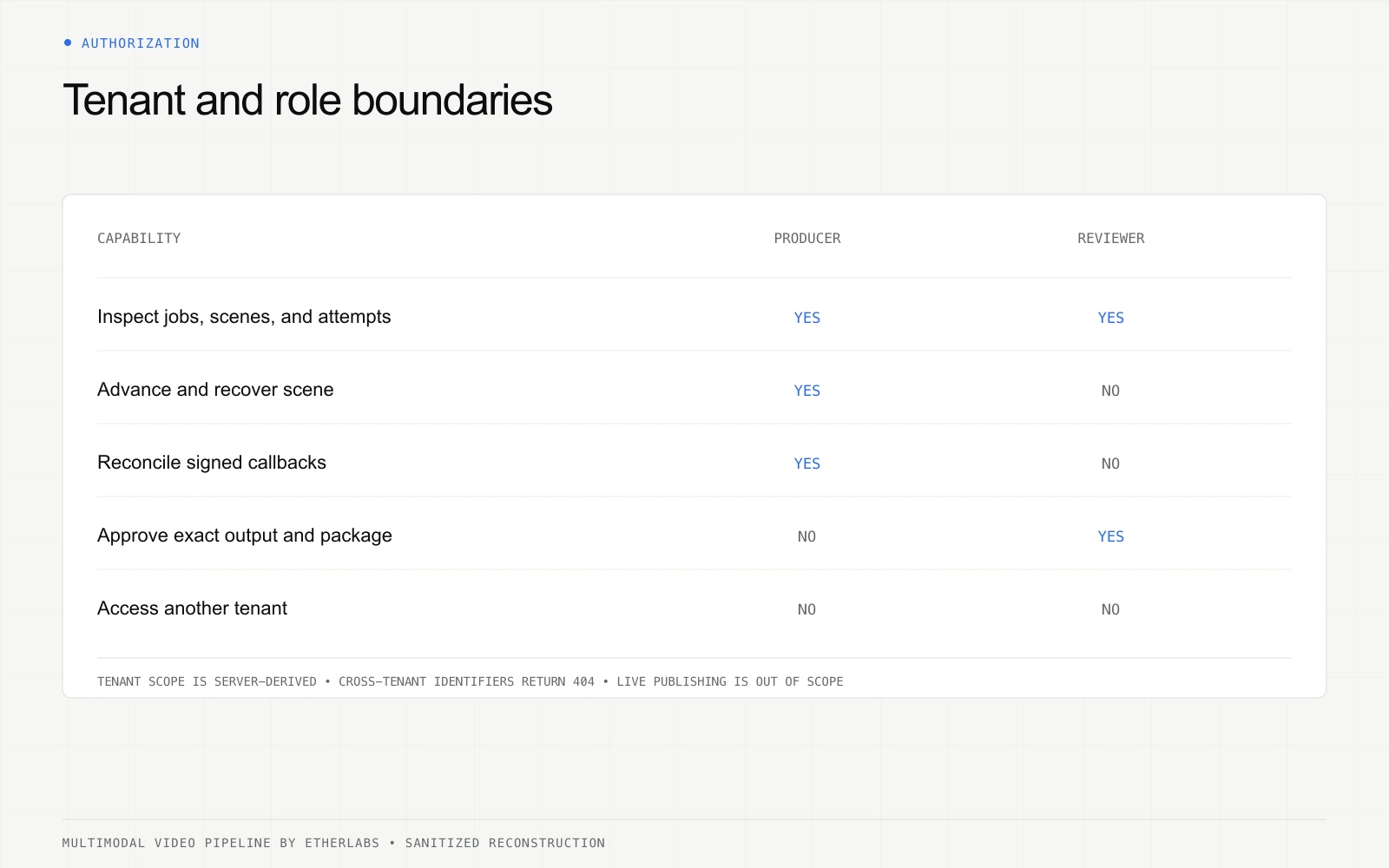The image size is (1389, 868).
Task: Click Reviewer YES for Approve exact output
Action: click(x=1111, y=536)
